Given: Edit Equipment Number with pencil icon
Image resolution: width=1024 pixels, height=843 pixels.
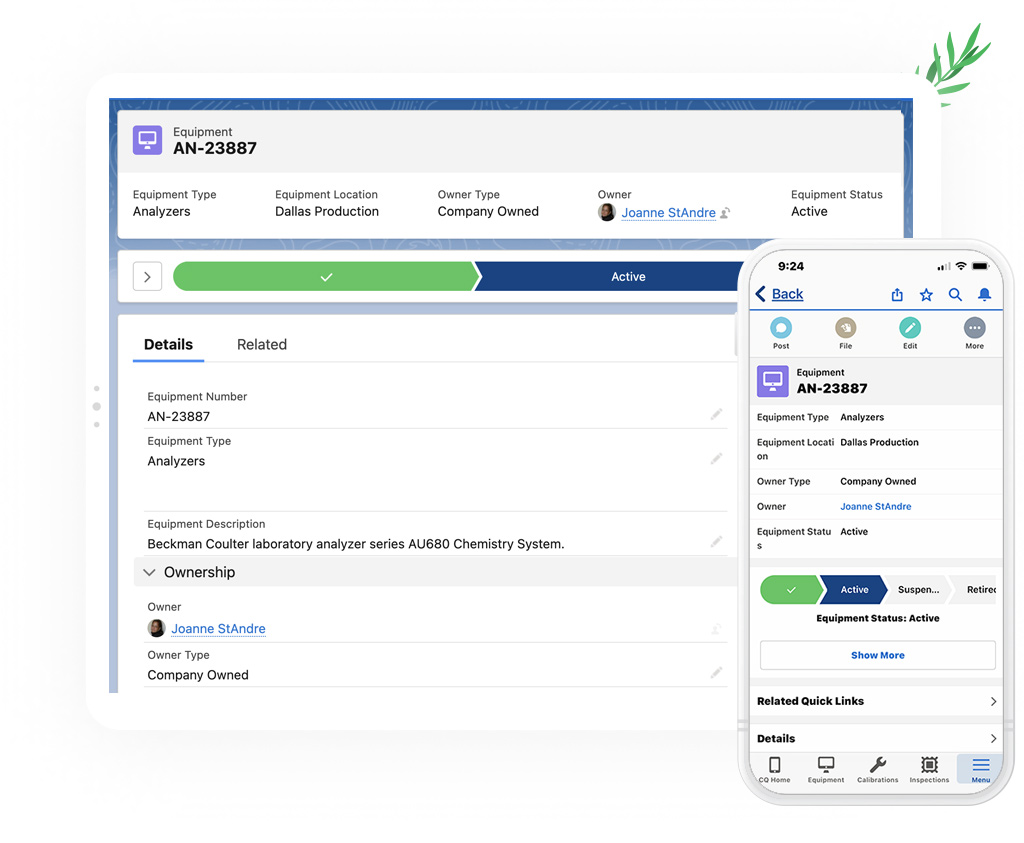Looking at the screenshot, I should pyautogui.click(x=716, y=414).
